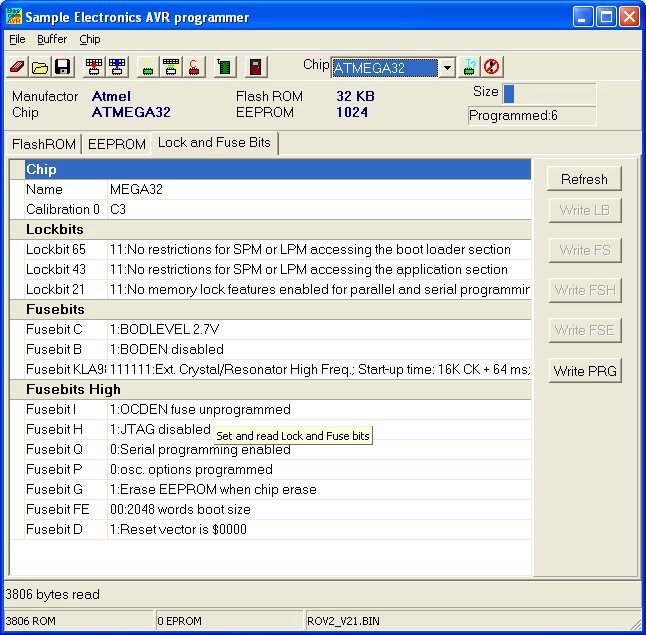The image size is (646, 635).
Task: Maximize the AVR programmer window
Action: [x=606, y=17]
